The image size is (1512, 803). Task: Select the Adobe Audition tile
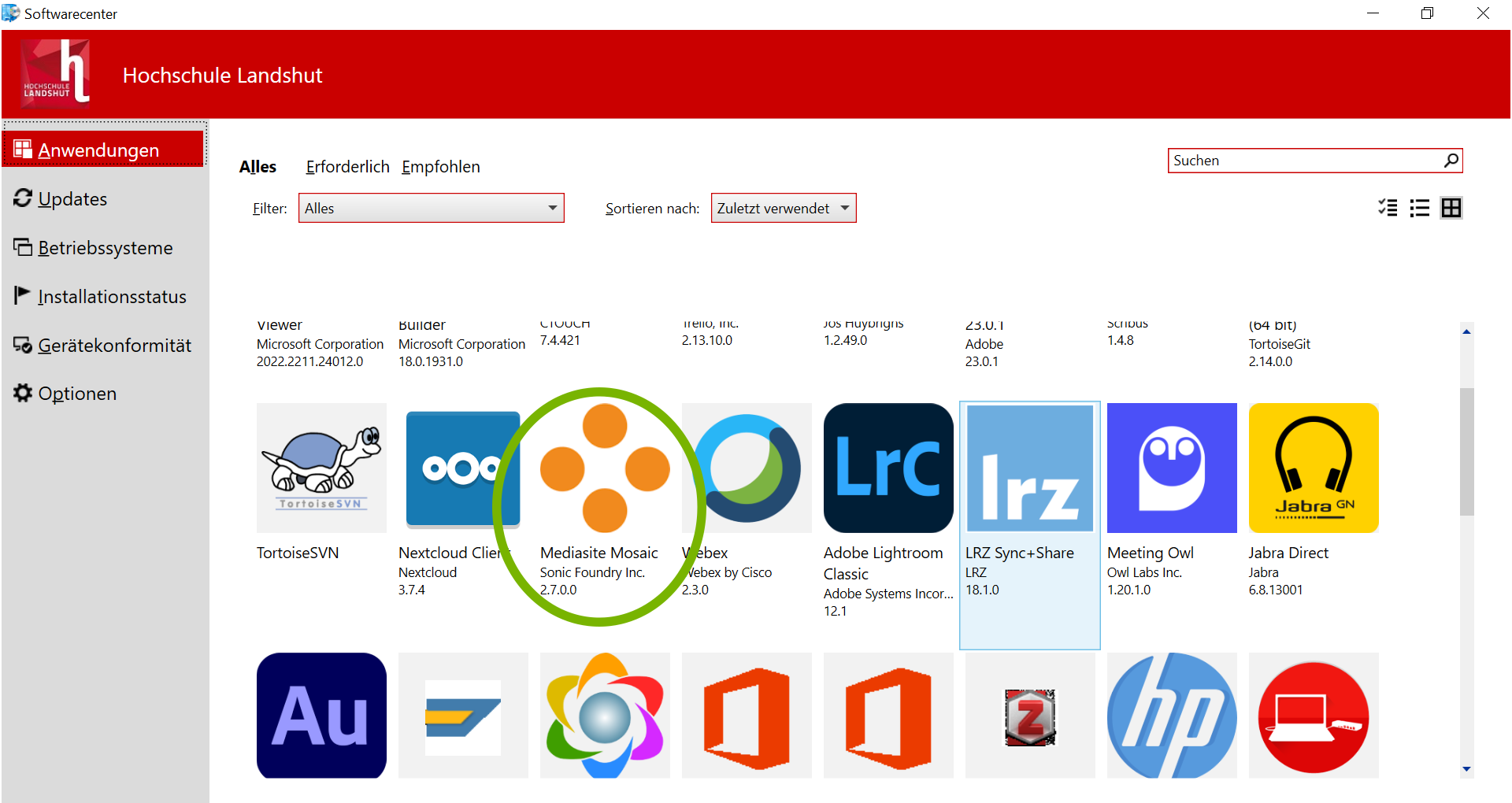click(x=321, y=715)
